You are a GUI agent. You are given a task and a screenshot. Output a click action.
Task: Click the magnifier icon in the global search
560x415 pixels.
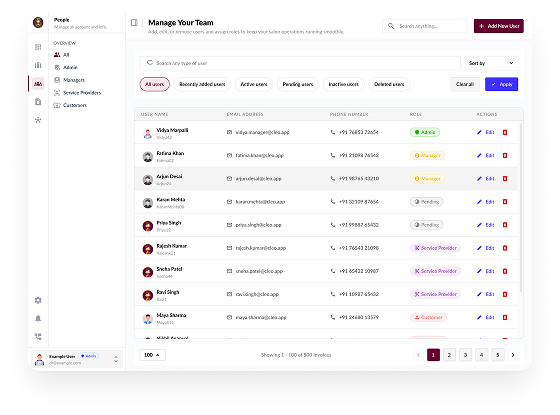point(391,26)
